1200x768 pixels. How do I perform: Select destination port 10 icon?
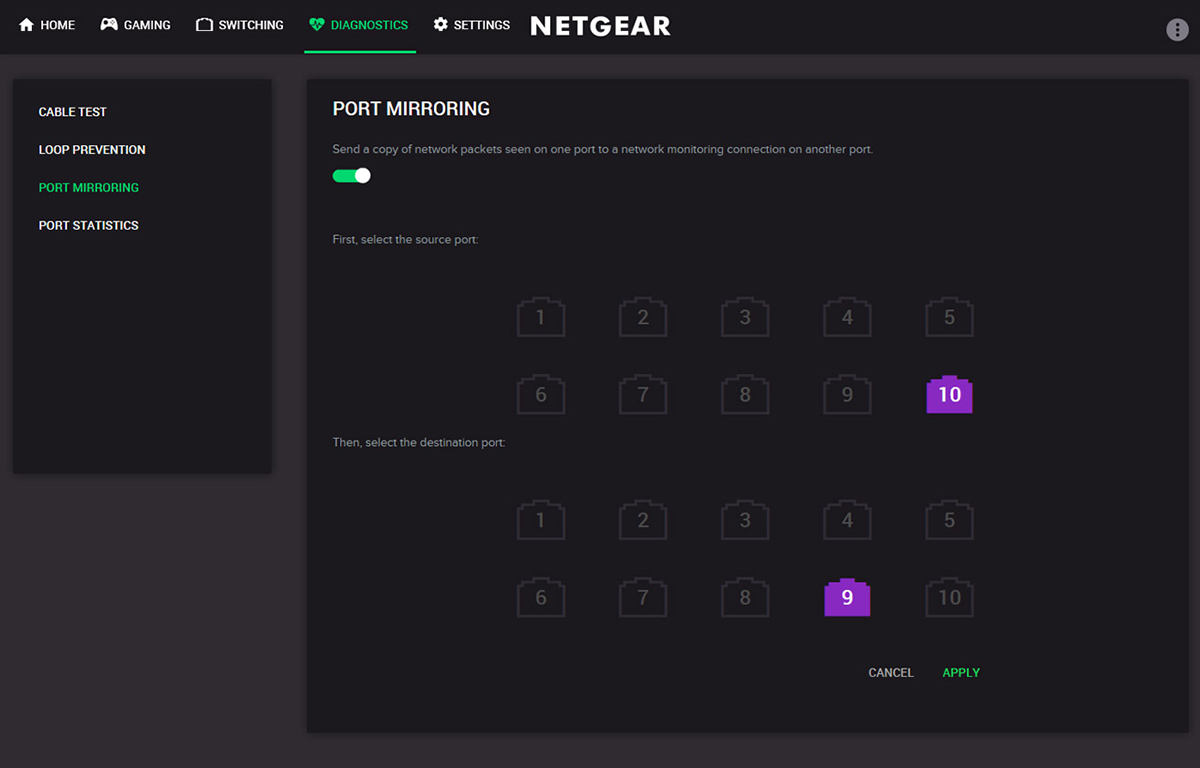click(949, 597)
